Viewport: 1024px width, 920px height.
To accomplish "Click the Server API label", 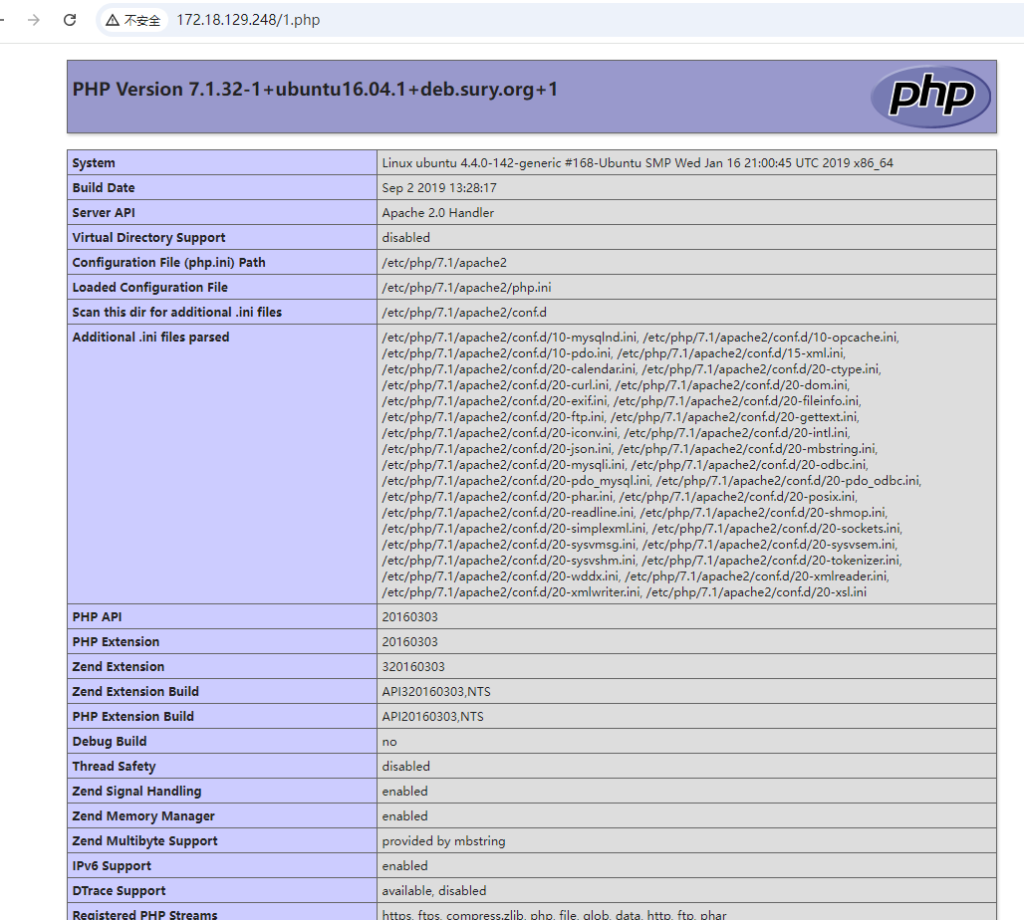I will point(104,213).
